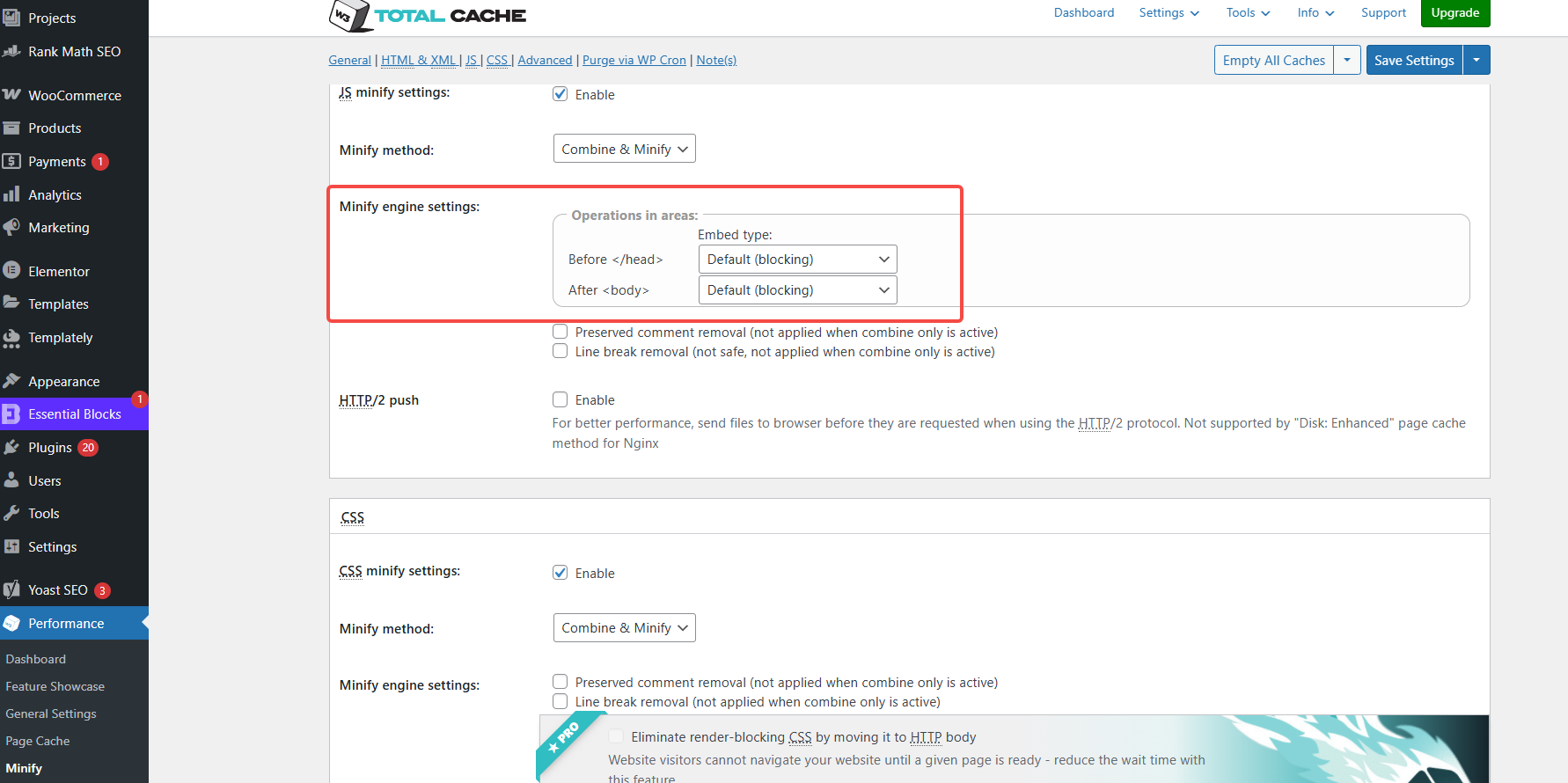Open the top Settings dropdown menu

point(1169,12)
